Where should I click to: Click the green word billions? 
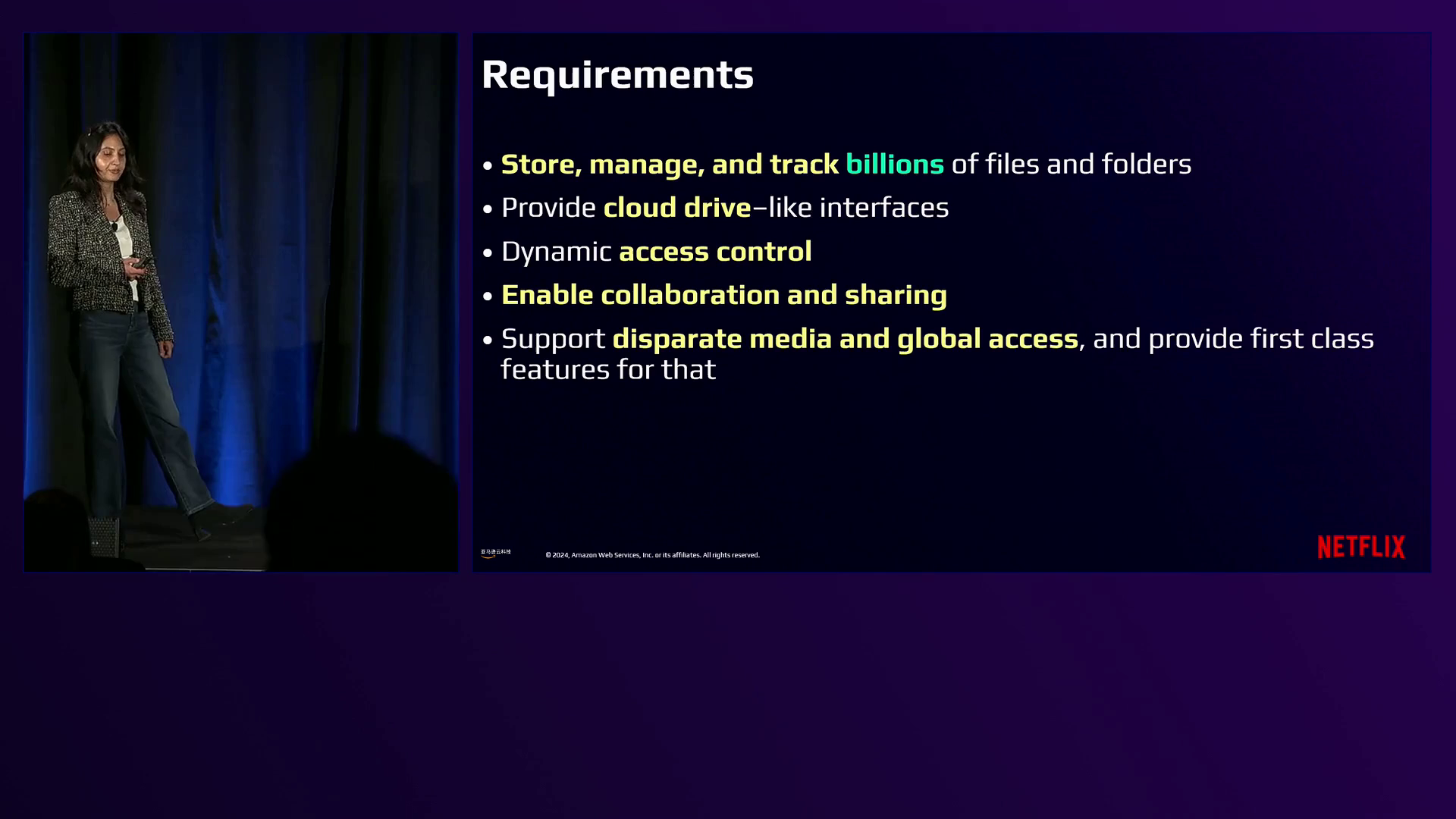pyautogui.click(x=894, y=165)
